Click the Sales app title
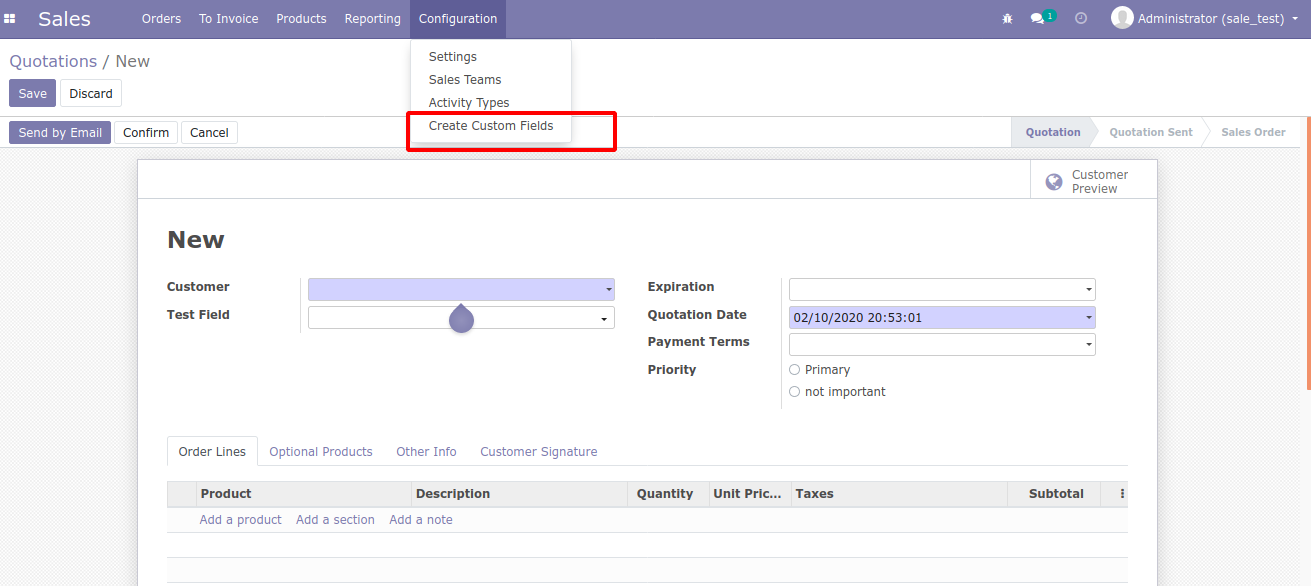1311x586 pixels. [x=64, y=19]
